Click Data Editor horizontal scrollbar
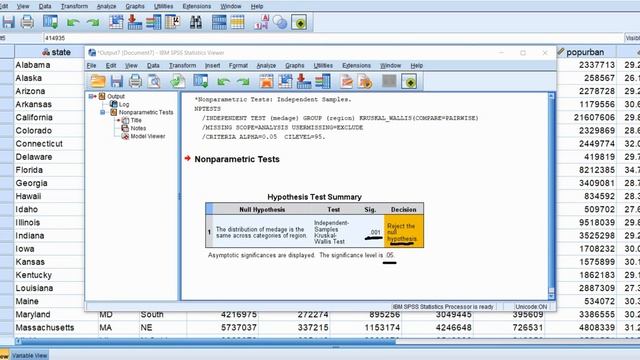The height and width of the screenshot is (360, 640). click(x=207, y=342)
